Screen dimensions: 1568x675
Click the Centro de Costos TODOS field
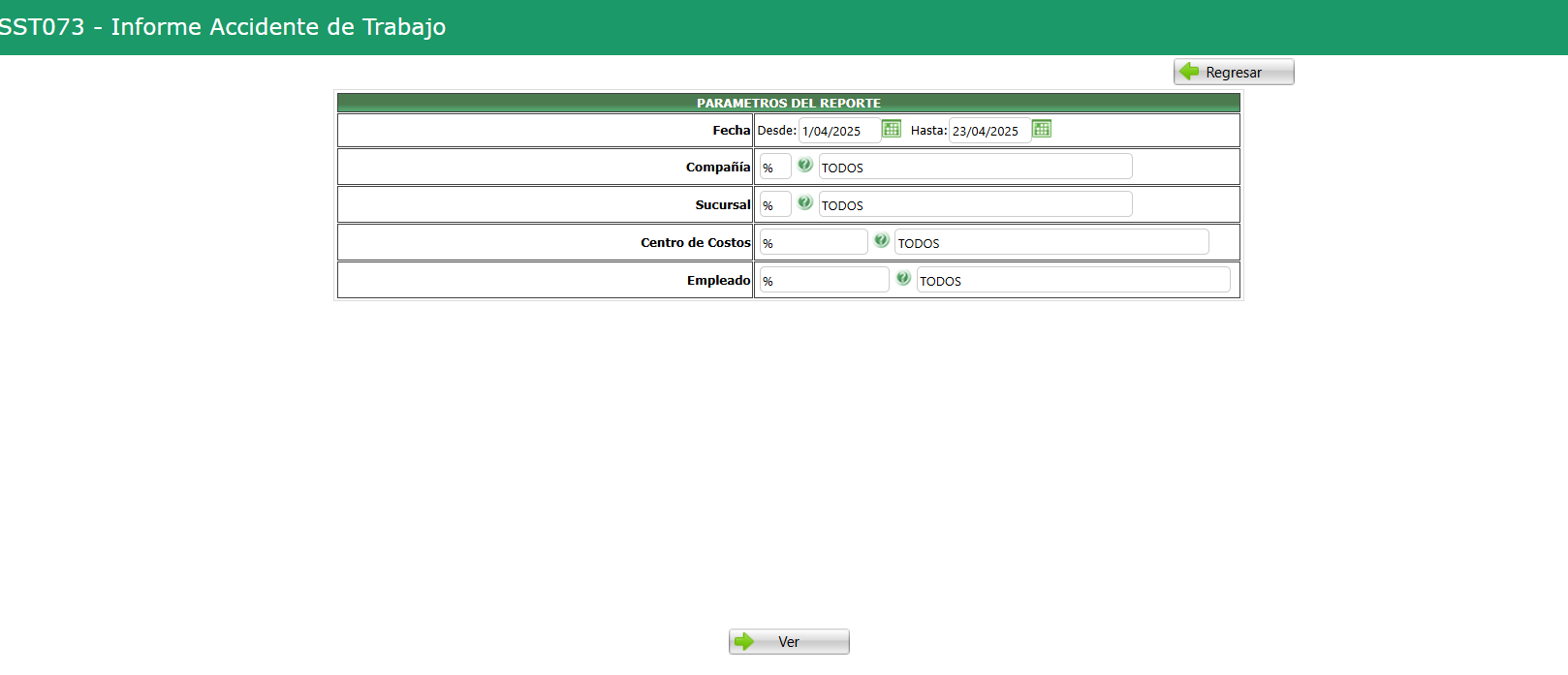pyautogui.click(x=1051, y=242)
